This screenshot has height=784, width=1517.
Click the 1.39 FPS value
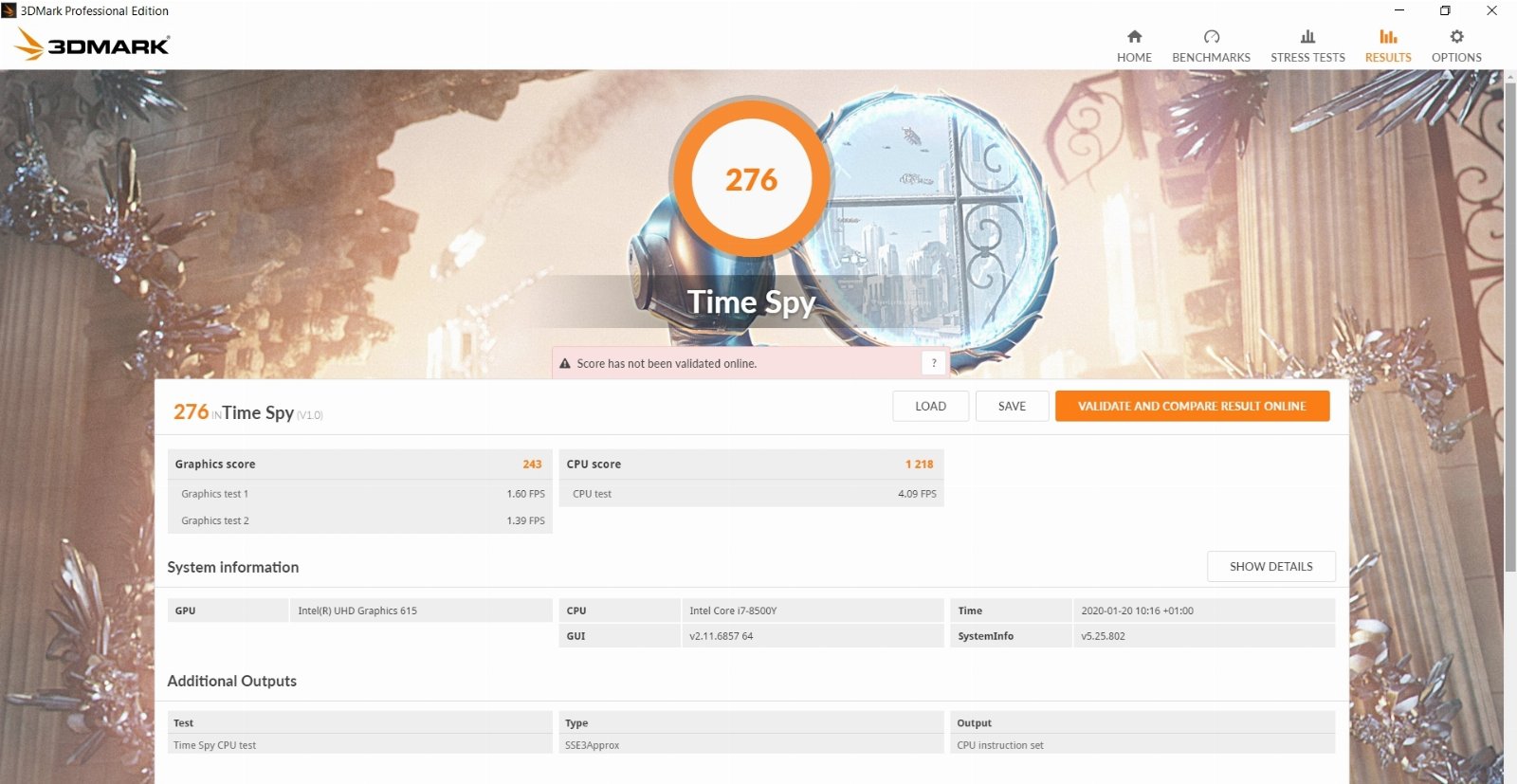click(525, 520)
